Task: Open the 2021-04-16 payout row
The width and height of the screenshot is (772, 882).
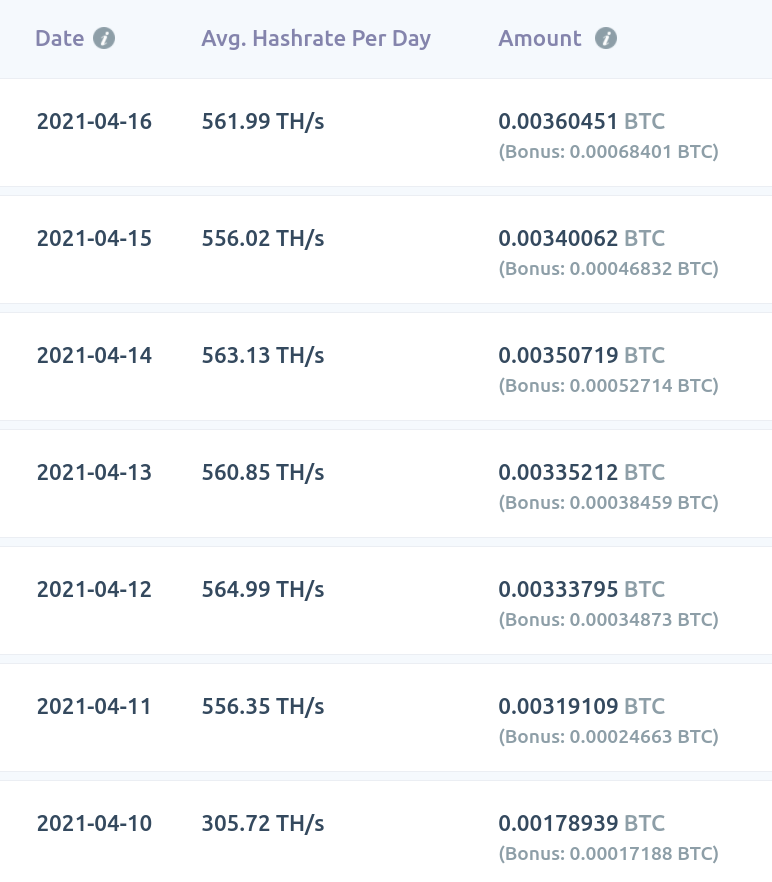Action: 386,133
